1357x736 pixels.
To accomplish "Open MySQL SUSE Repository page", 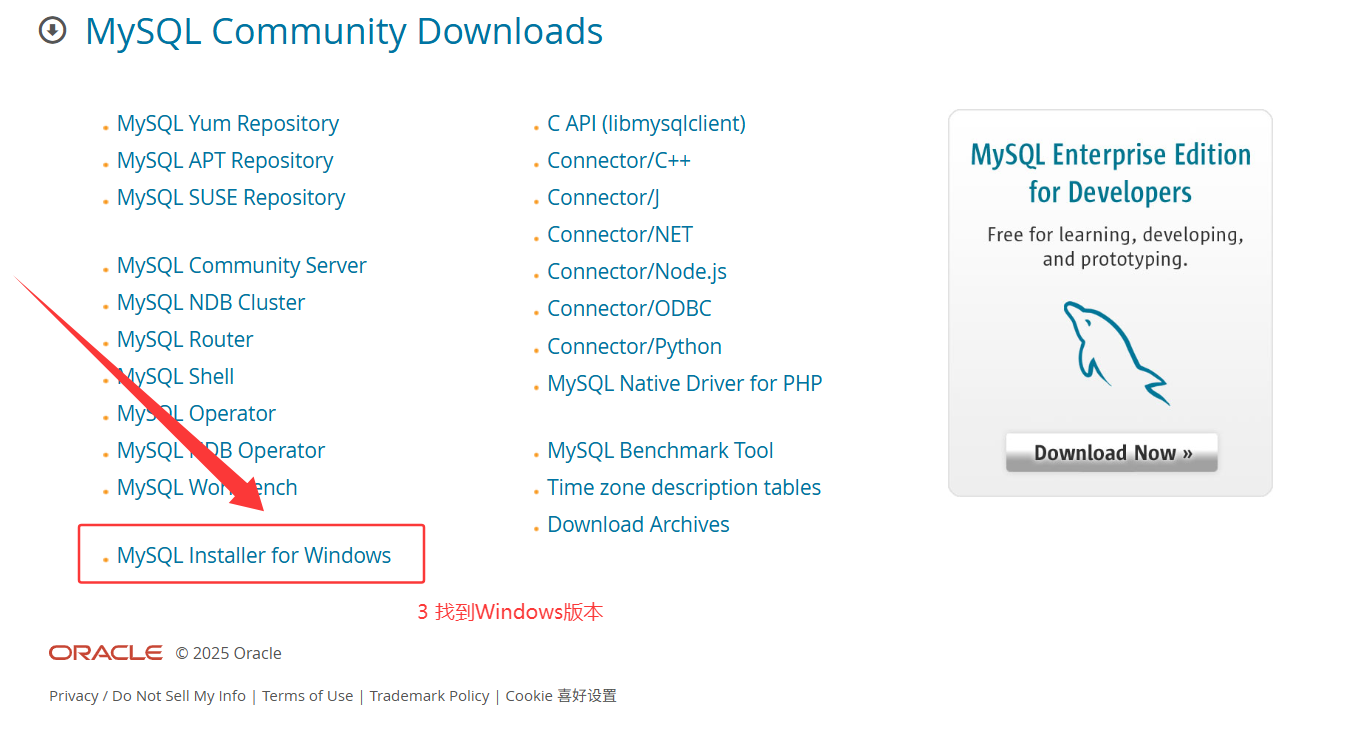I will click(x=230, y=197).
